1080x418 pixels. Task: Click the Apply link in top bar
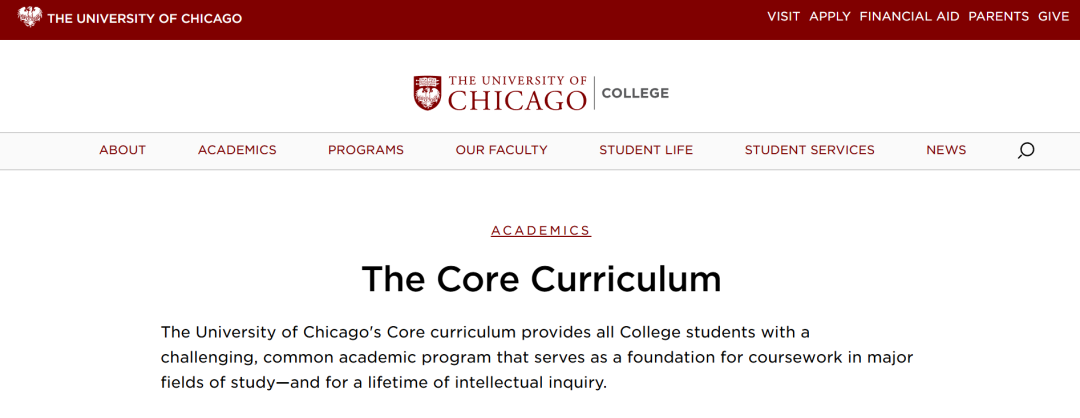pos(830,17)
